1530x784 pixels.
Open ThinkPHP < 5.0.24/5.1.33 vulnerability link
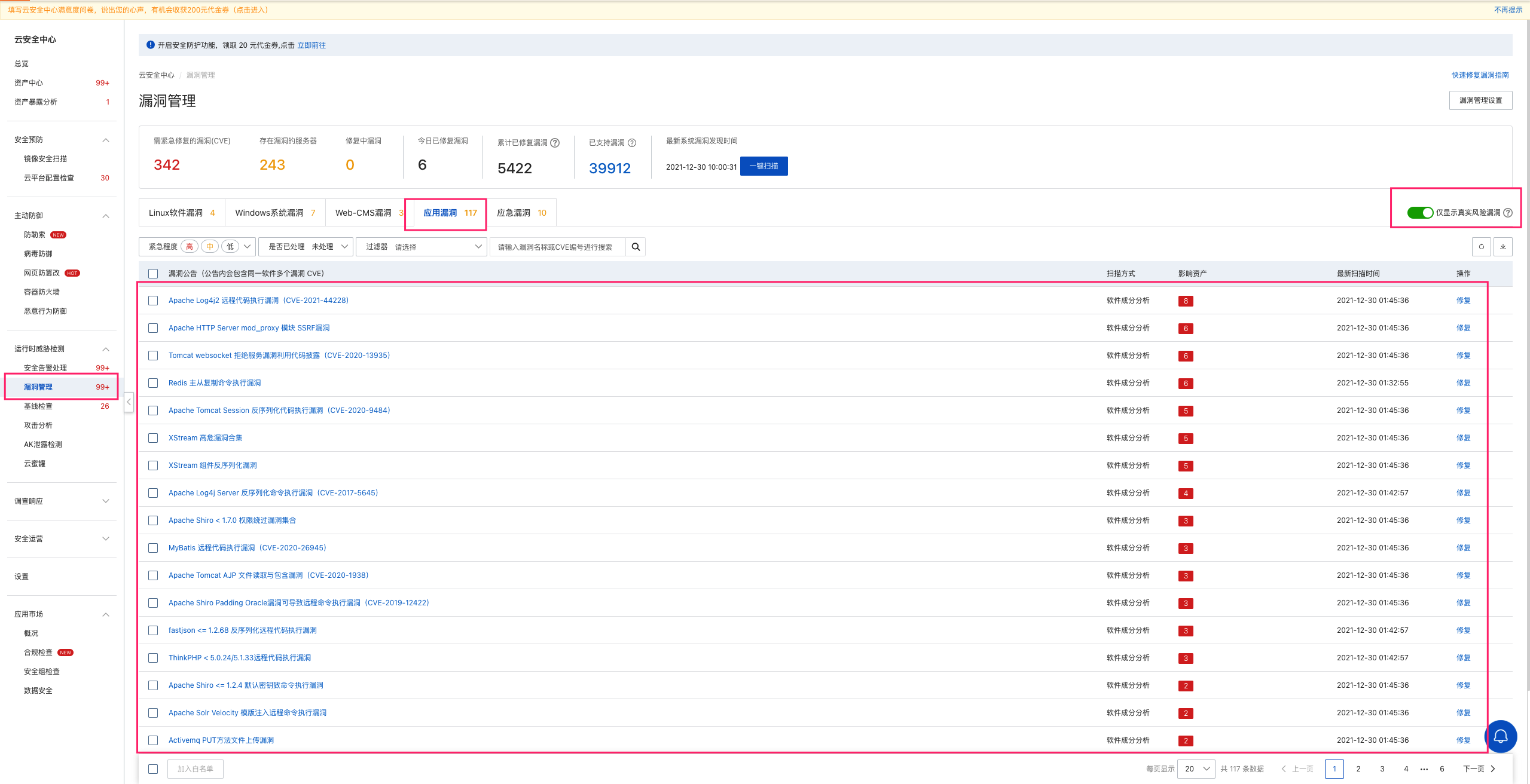click(x=239, y=658)
